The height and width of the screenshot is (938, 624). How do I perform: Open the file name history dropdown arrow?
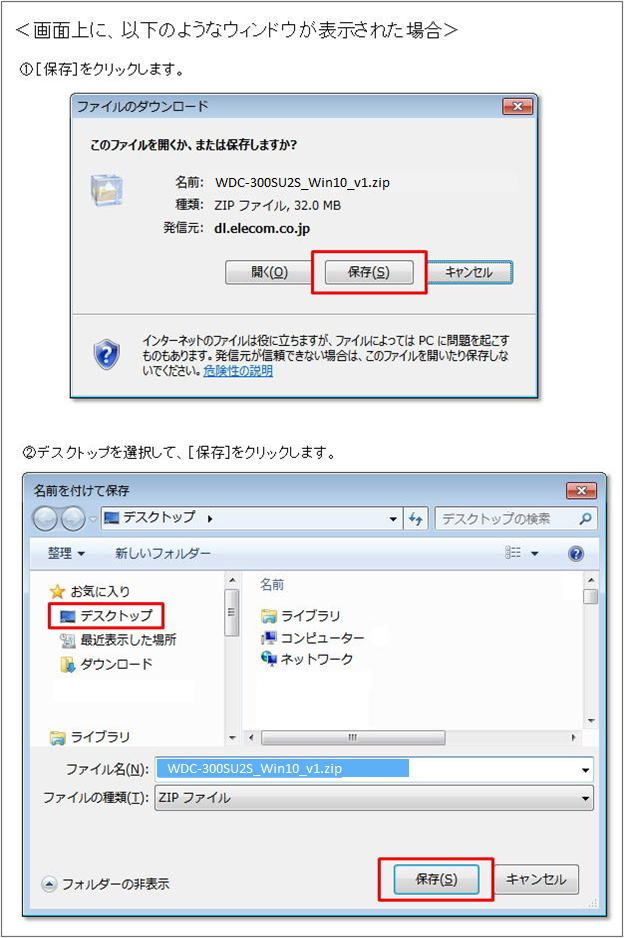pos(585,770)
